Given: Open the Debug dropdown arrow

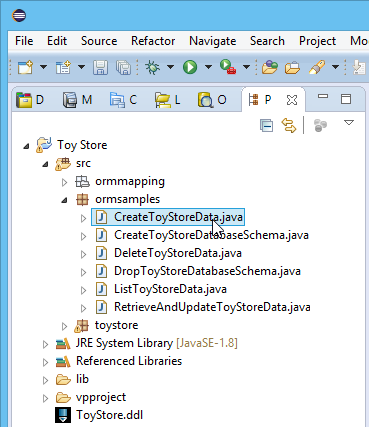Looking at the screenshot, I should [x=170, y=67].
